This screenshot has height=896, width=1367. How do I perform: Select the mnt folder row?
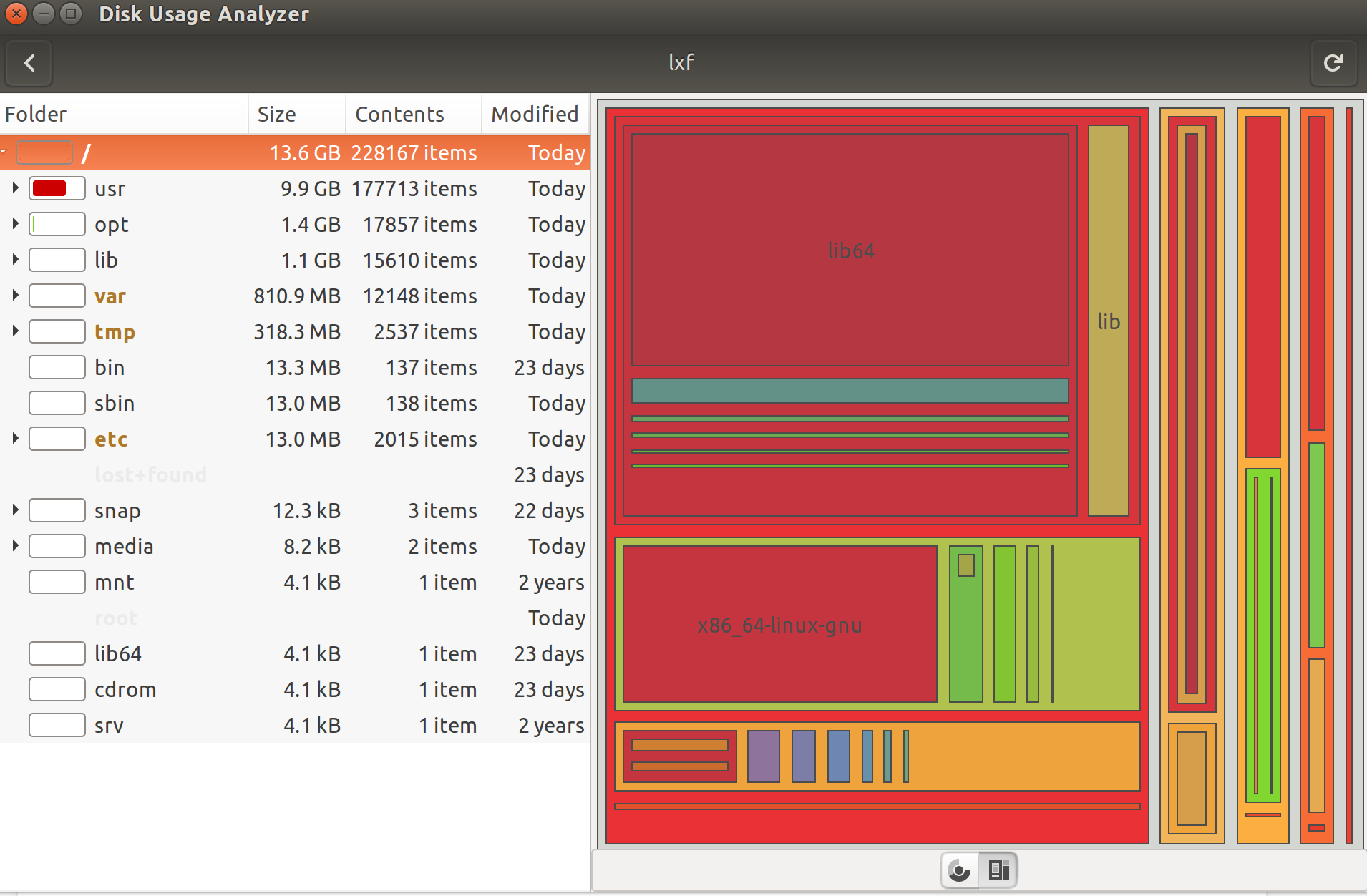[295, 582]
